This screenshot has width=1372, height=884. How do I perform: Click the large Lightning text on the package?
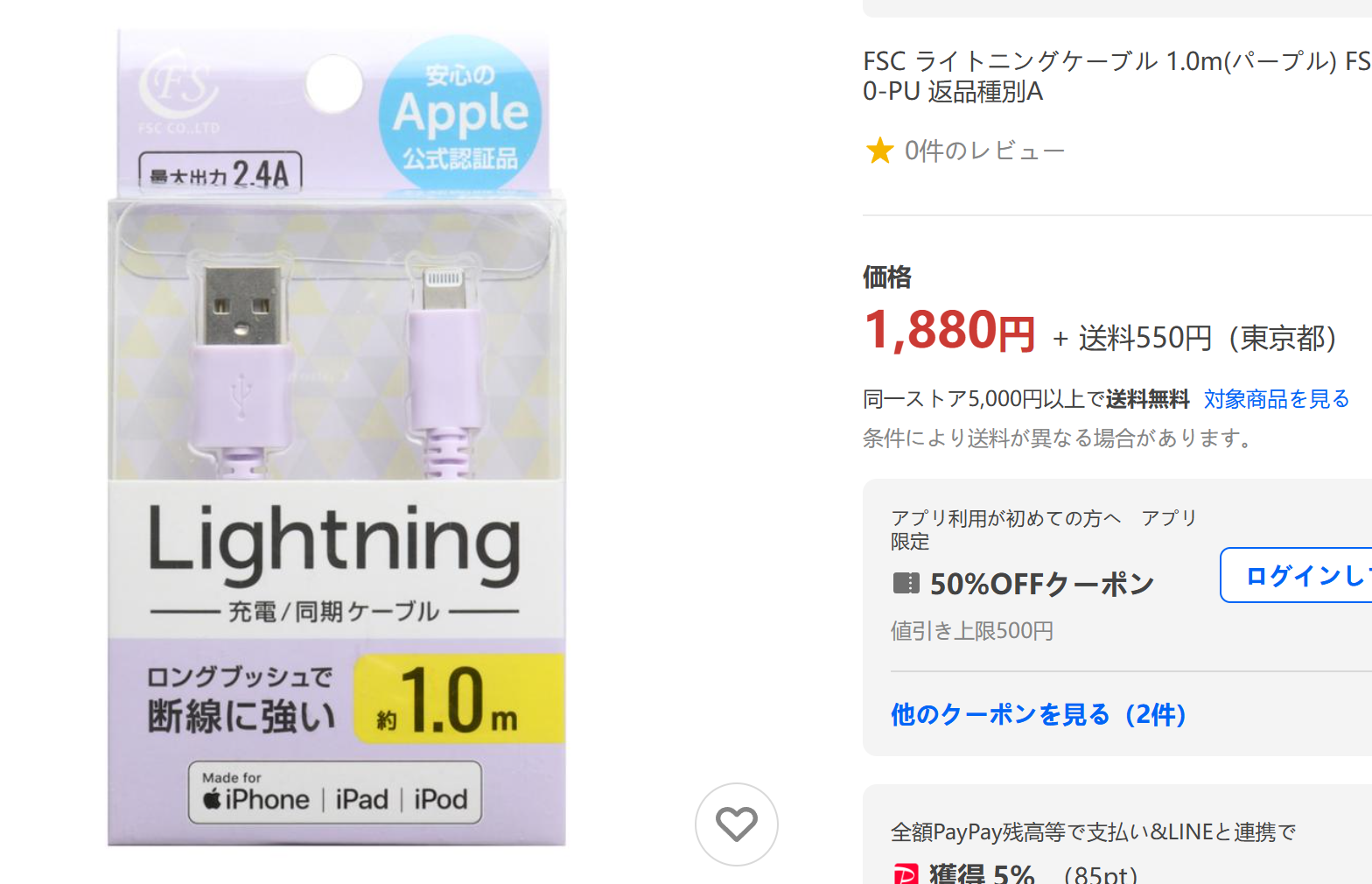point(334,543)
